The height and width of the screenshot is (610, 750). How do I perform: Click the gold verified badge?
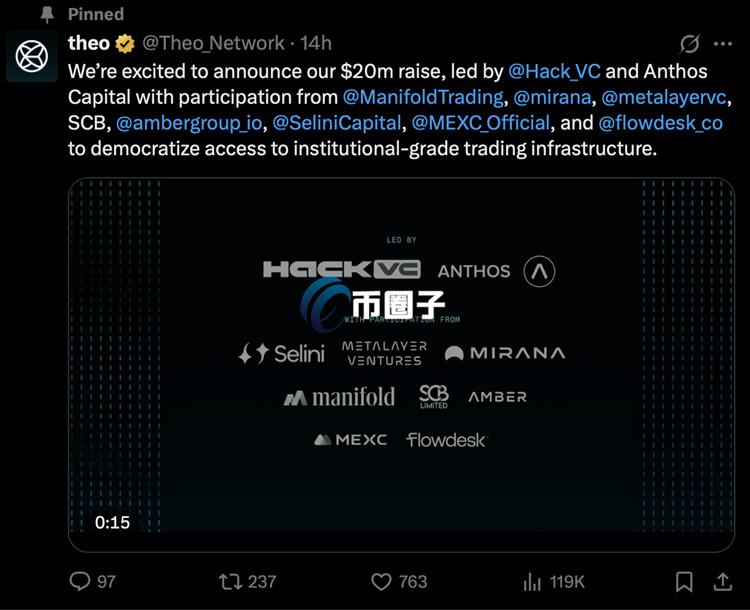point(125,44)
